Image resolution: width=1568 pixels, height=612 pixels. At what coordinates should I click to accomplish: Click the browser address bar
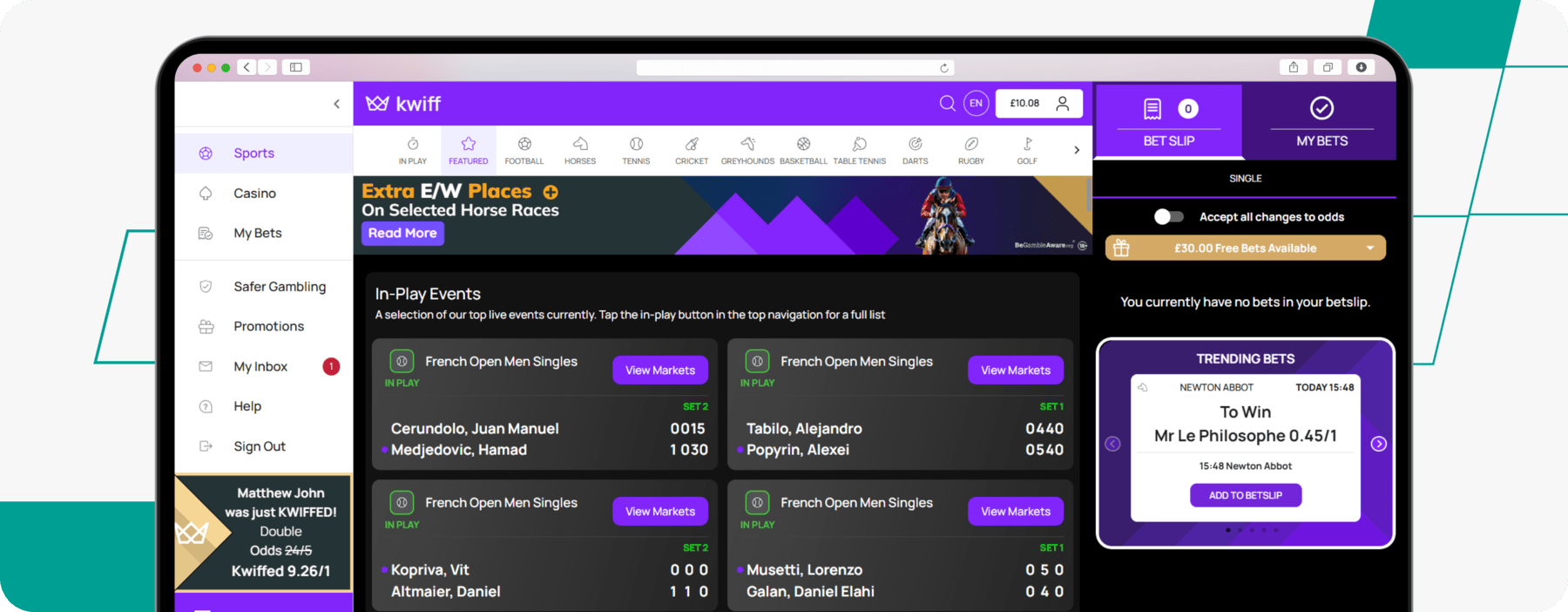pyautogui.click(x=795, y=68)
